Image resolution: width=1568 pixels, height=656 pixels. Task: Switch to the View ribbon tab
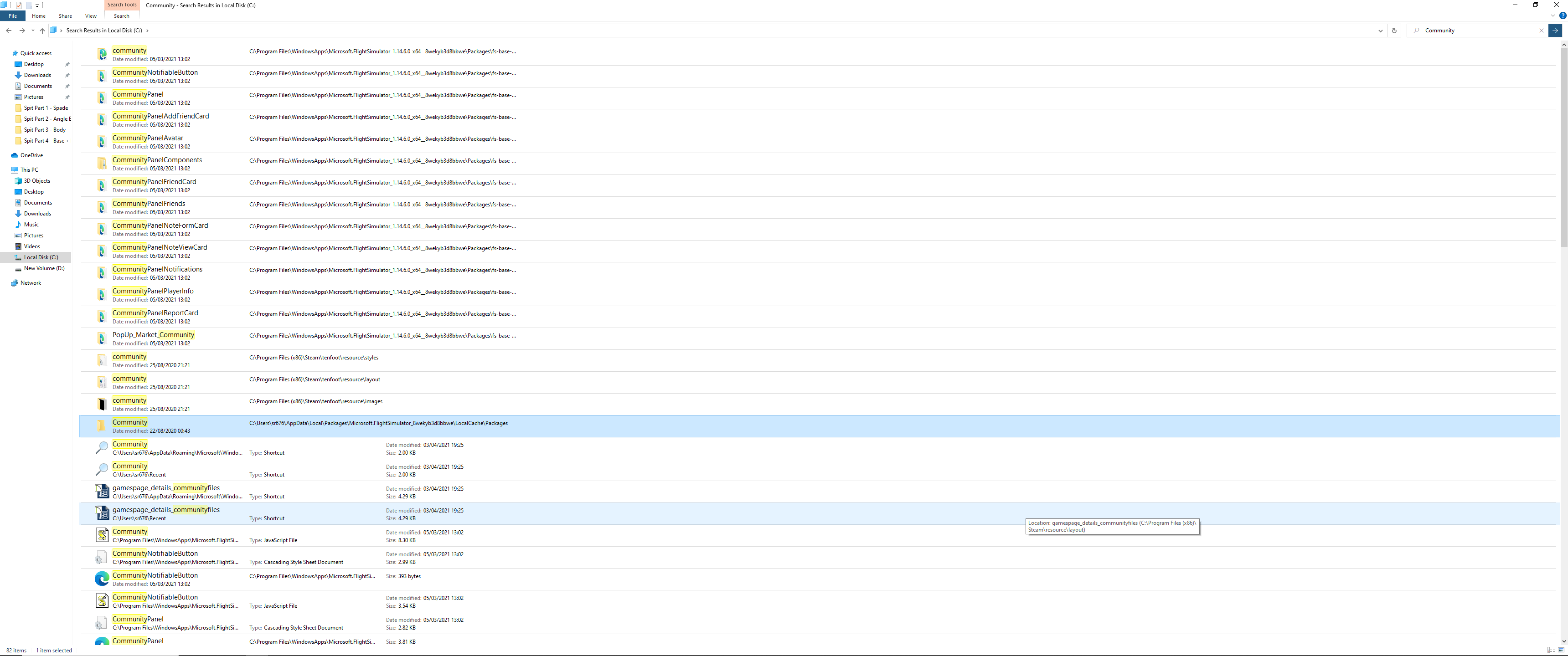(x=91, y=16)
